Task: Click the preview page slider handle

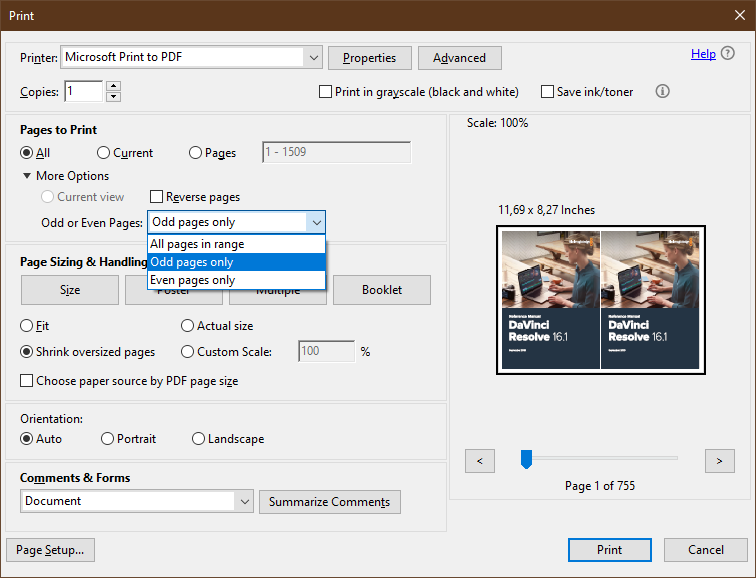Action: pyautogui.click(x=526, y=459)
